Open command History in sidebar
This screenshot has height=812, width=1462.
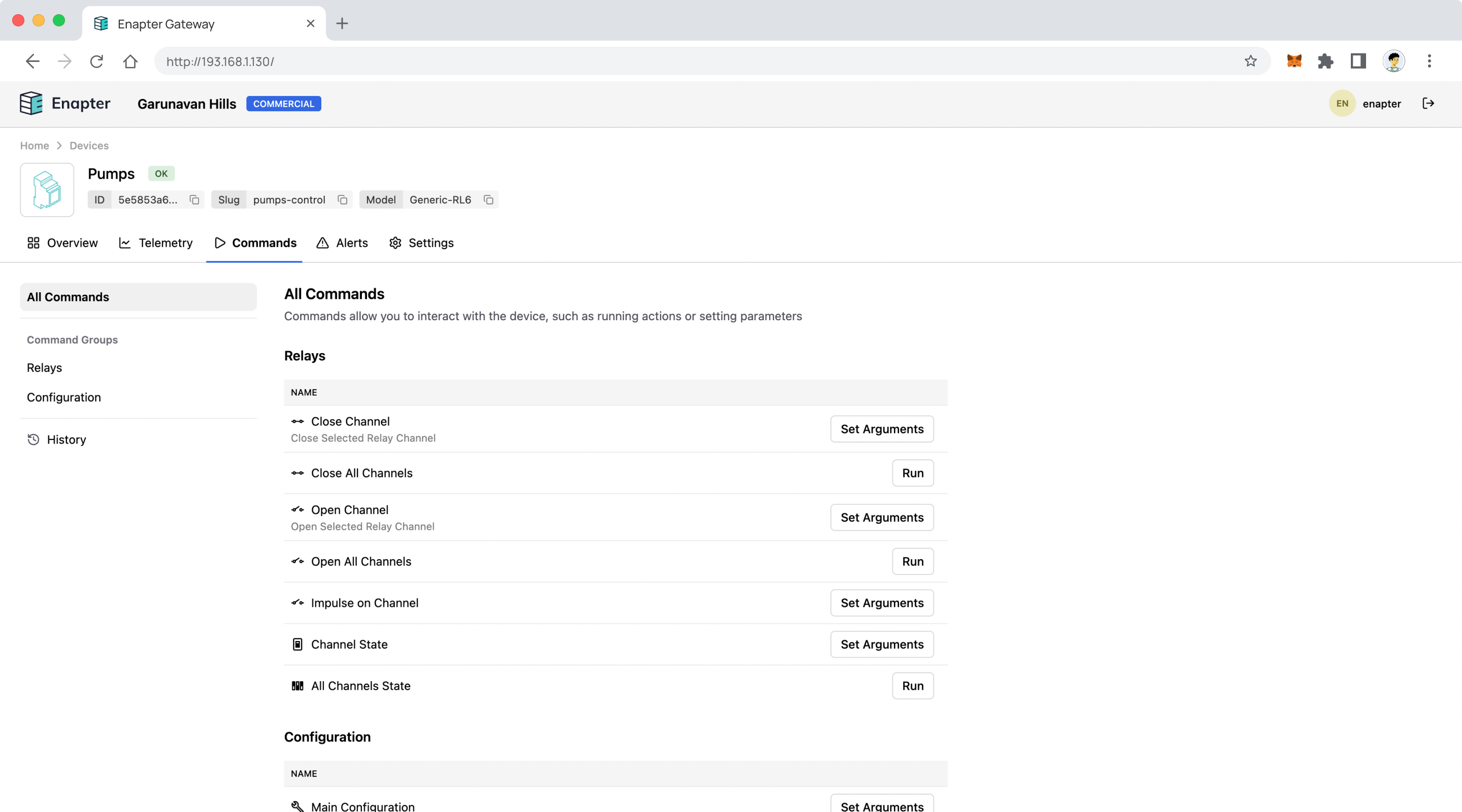66,440
